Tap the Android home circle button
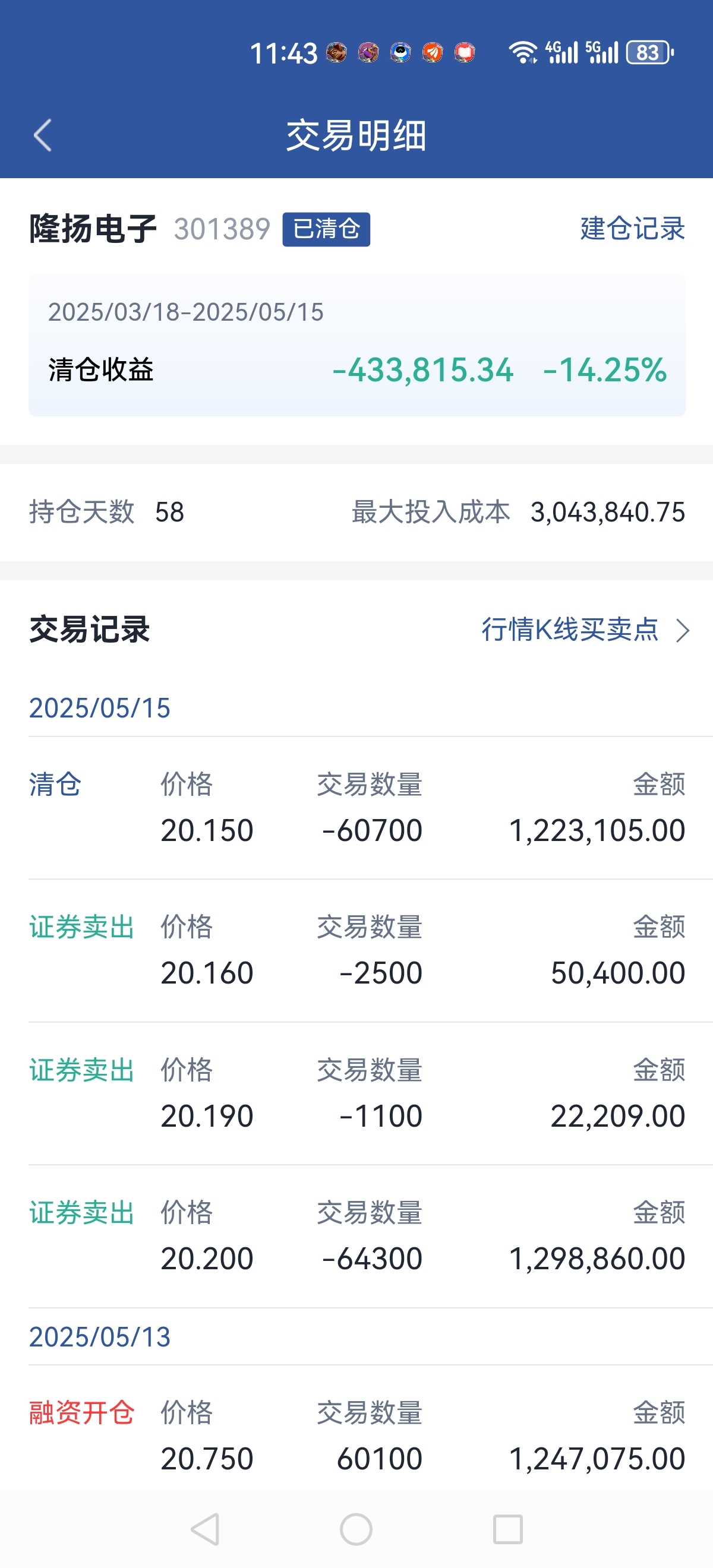Viewport: 713px width, 1568px height. click(356, 1528)
